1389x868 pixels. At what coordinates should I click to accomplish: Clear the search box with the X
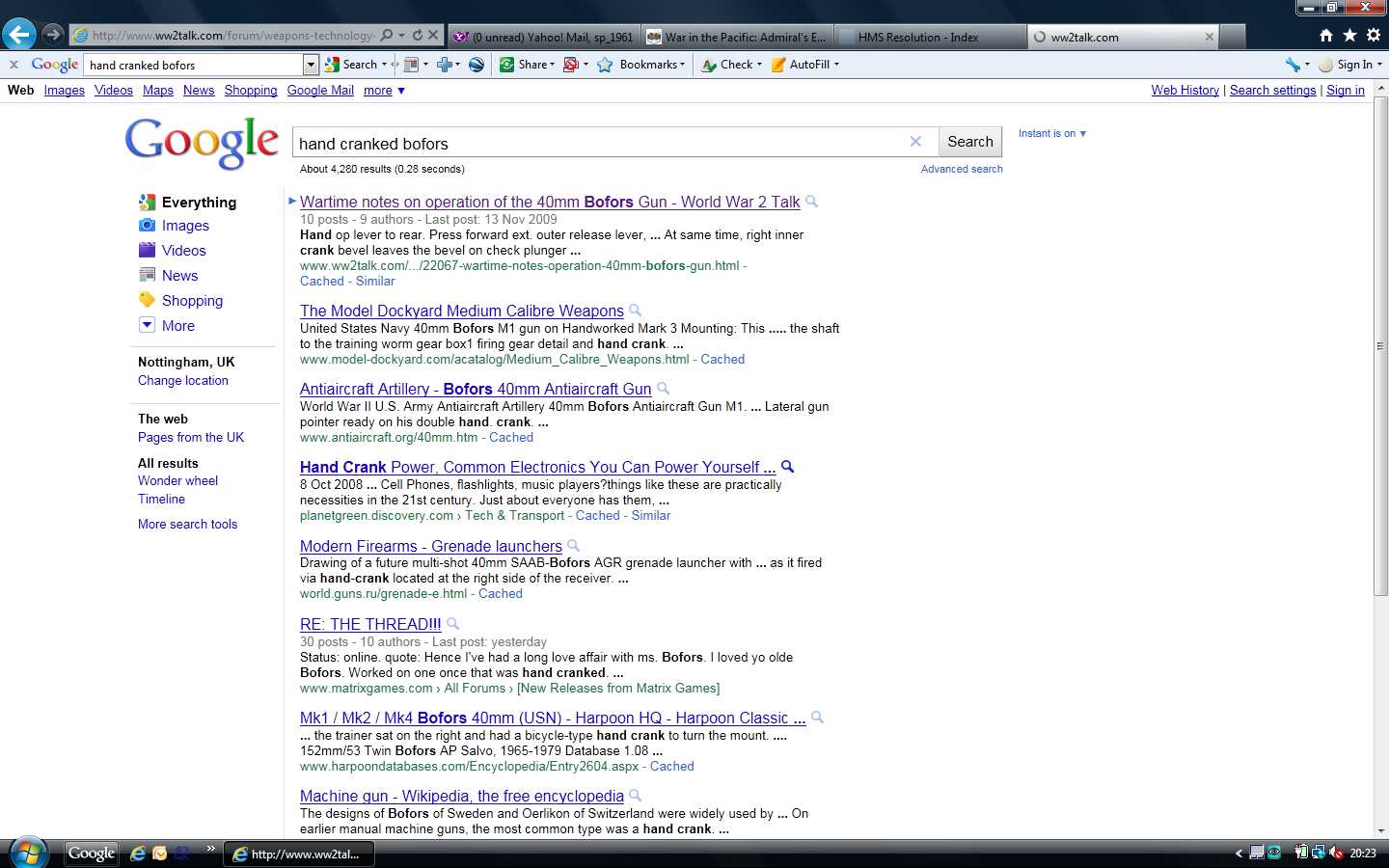pos(915,142)
